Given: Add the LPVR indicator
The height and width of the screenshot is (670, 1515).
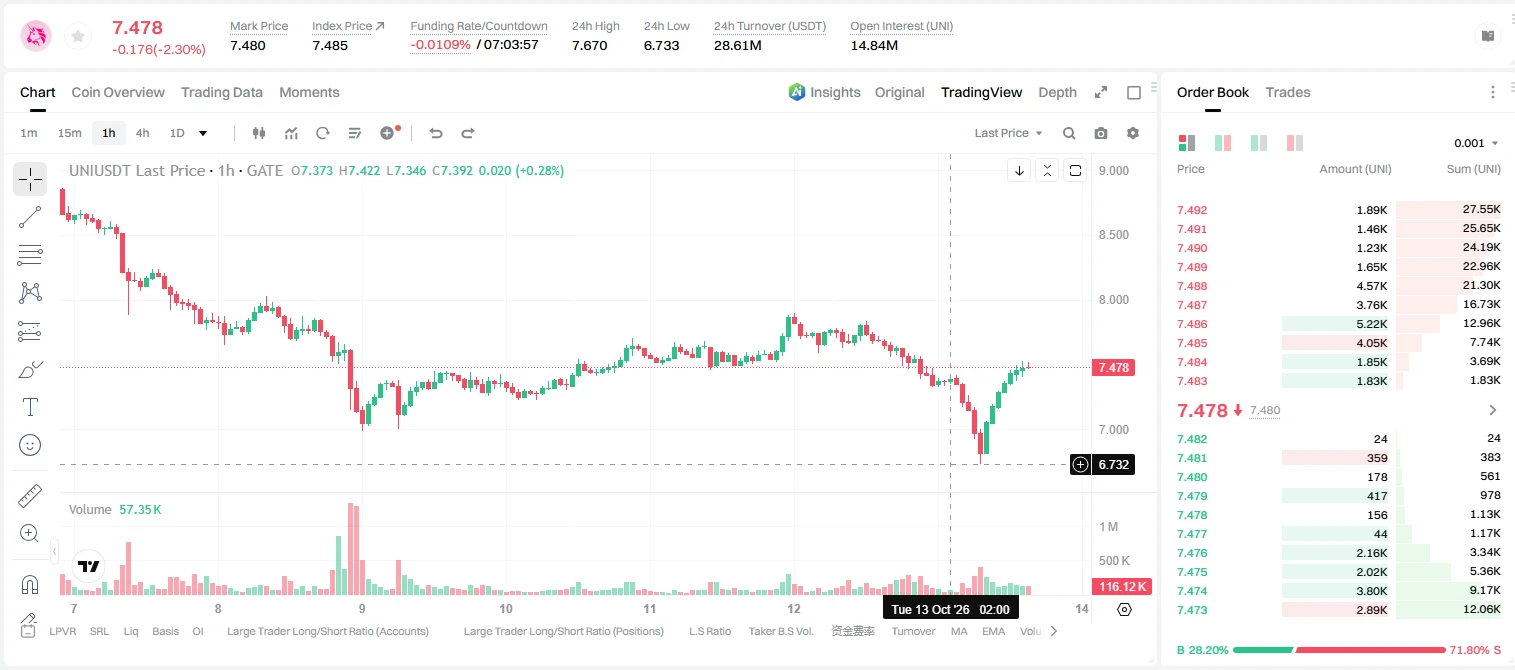Looking at the screenshot, I should (x=63, y=631).
